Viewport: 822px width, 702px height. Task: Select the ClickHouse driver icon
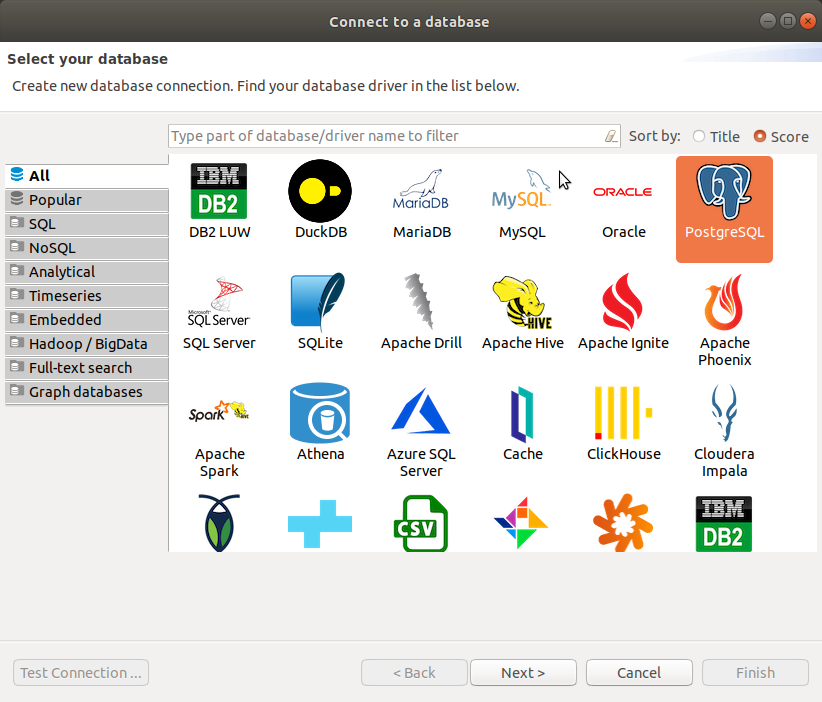click(x=623, y=413)
